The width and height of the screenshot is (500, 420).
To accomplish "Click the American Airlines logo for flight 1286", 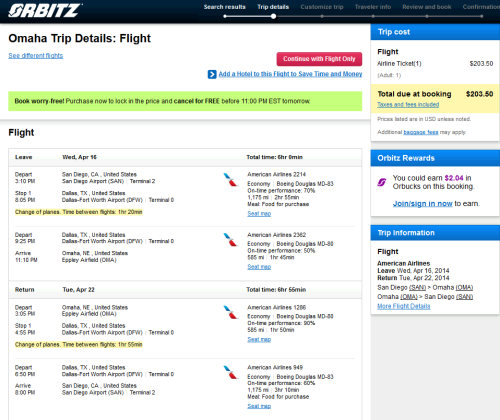I will pos(230,312).
